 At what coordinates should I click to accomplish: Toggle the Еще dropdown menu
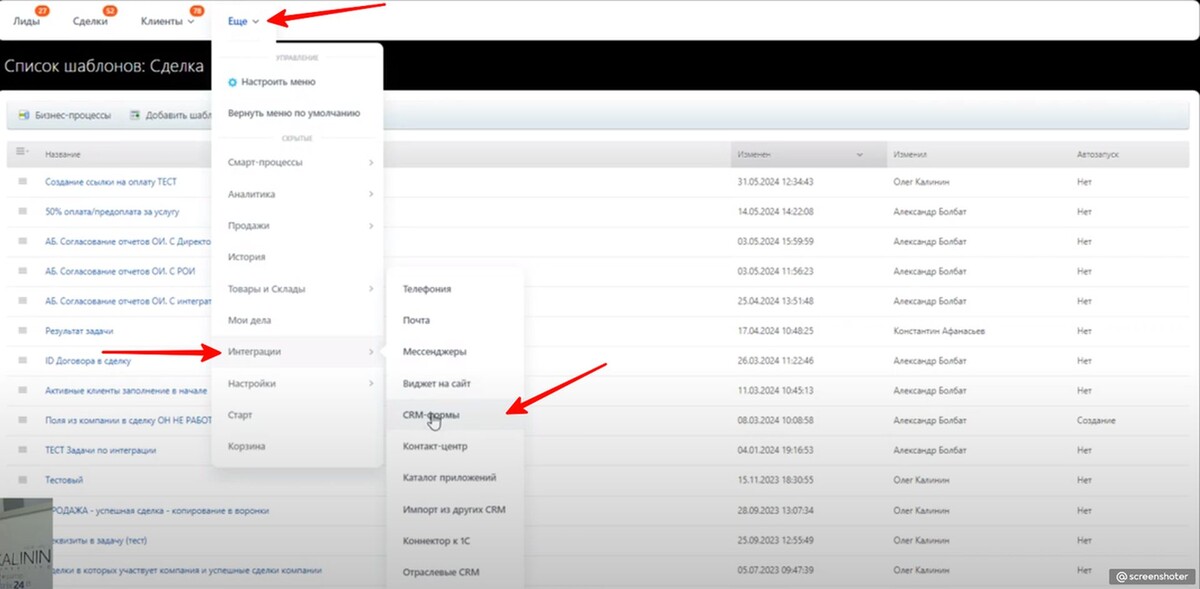[x=243, y=21]
